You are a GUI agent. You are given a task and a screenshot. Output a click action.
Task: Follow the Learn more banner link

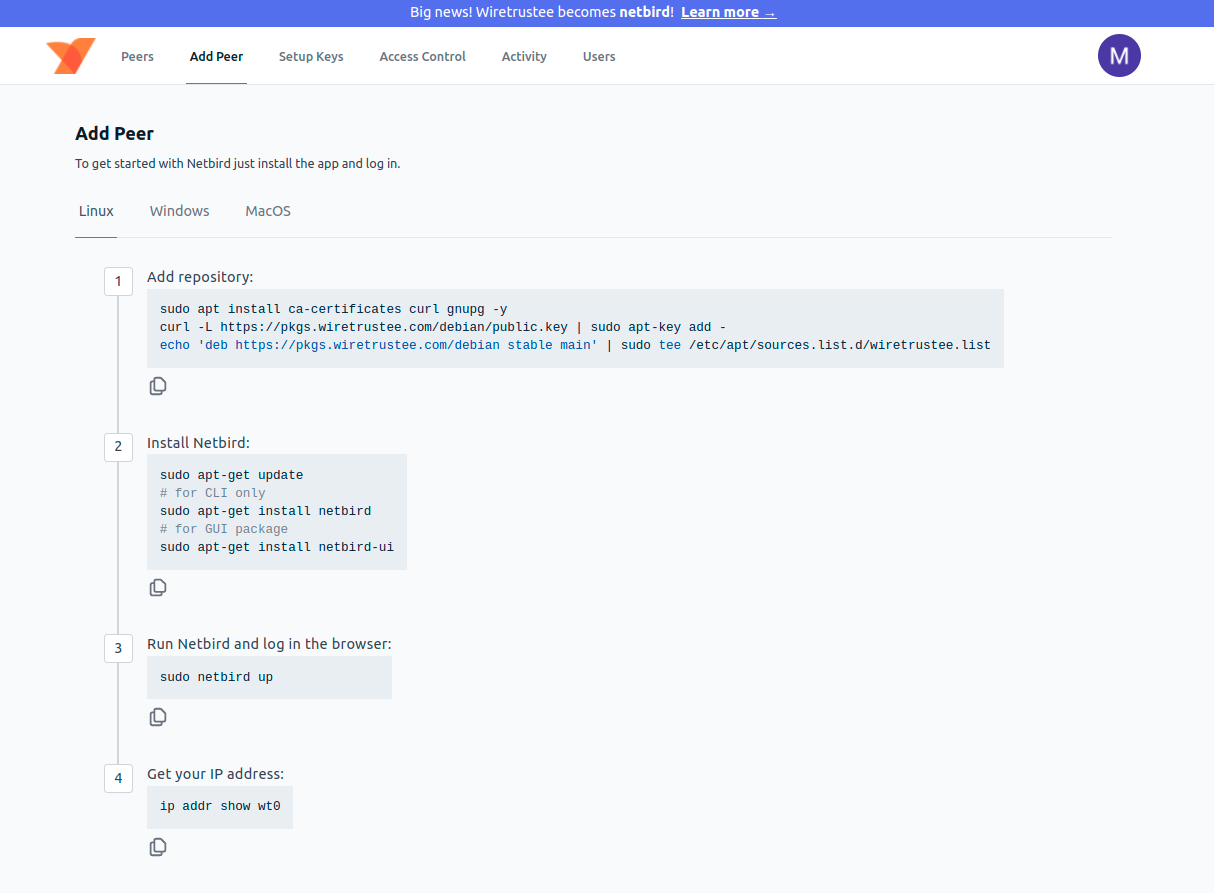[728, 13]
